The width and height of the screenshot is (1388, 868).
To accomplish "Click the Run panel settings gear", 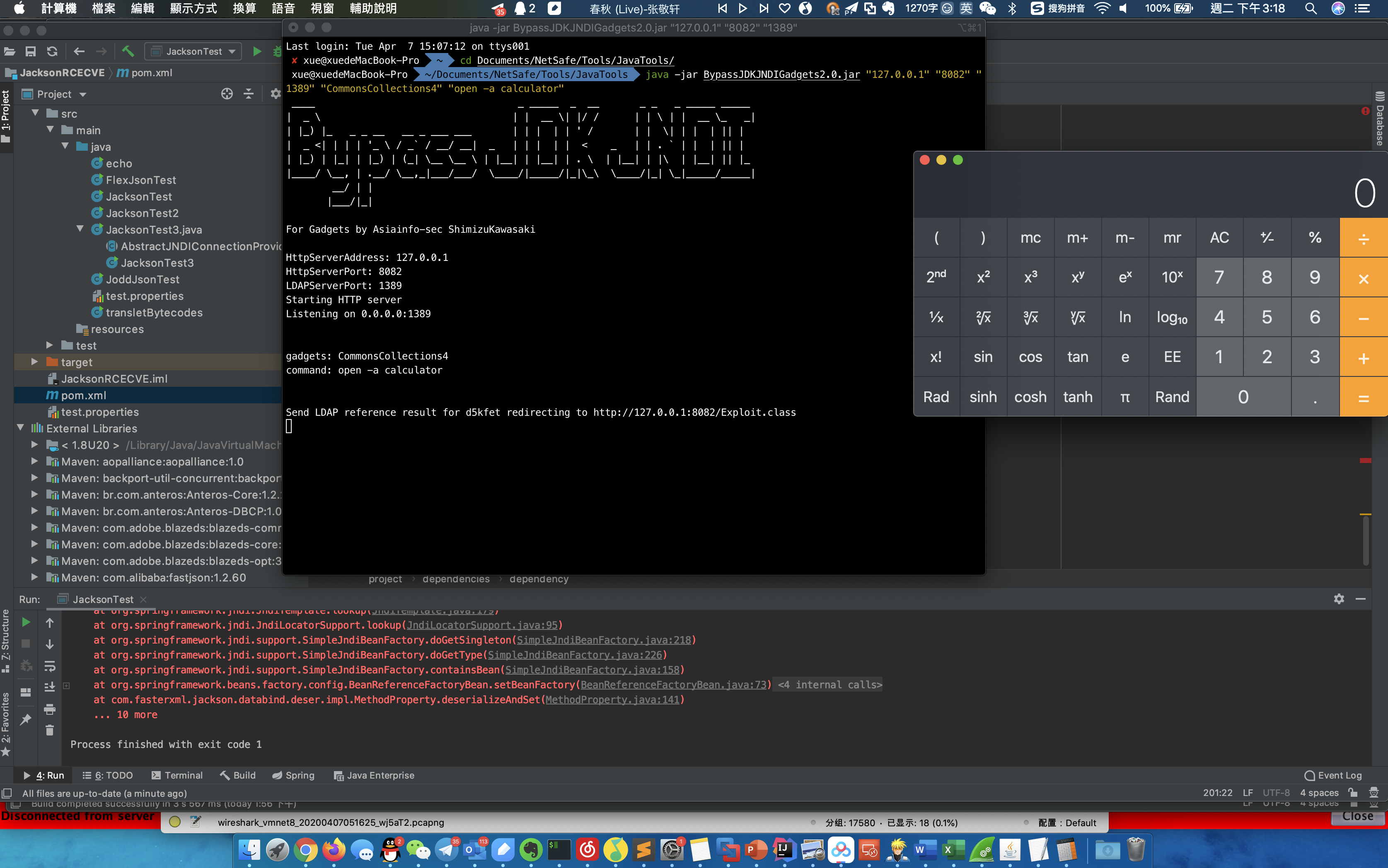I will [x=1339, y=599].
